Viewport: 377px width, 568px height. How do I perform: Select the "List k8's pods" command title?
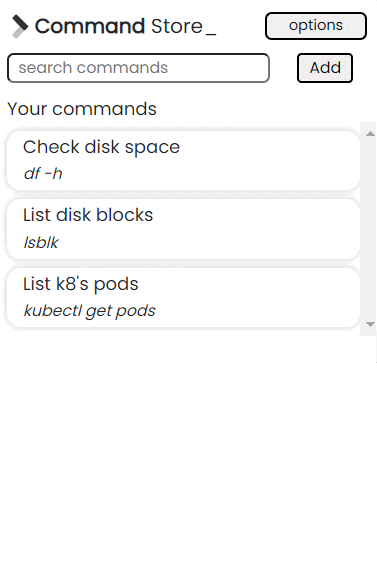click(x=81, y=284)
